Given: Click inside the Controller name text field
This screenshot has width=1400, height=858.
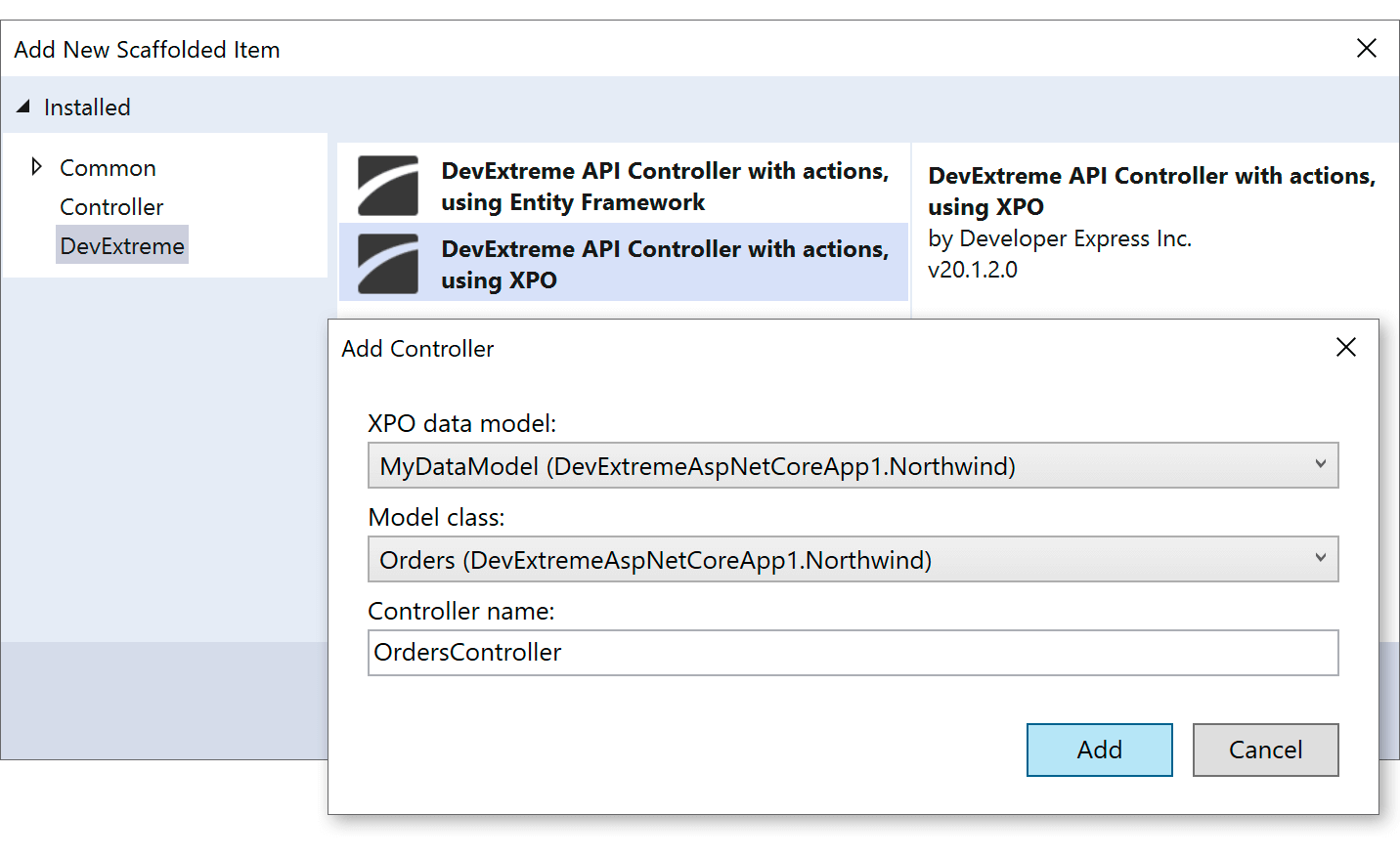Looking at the screenshot, I should [x=853, y=653].
